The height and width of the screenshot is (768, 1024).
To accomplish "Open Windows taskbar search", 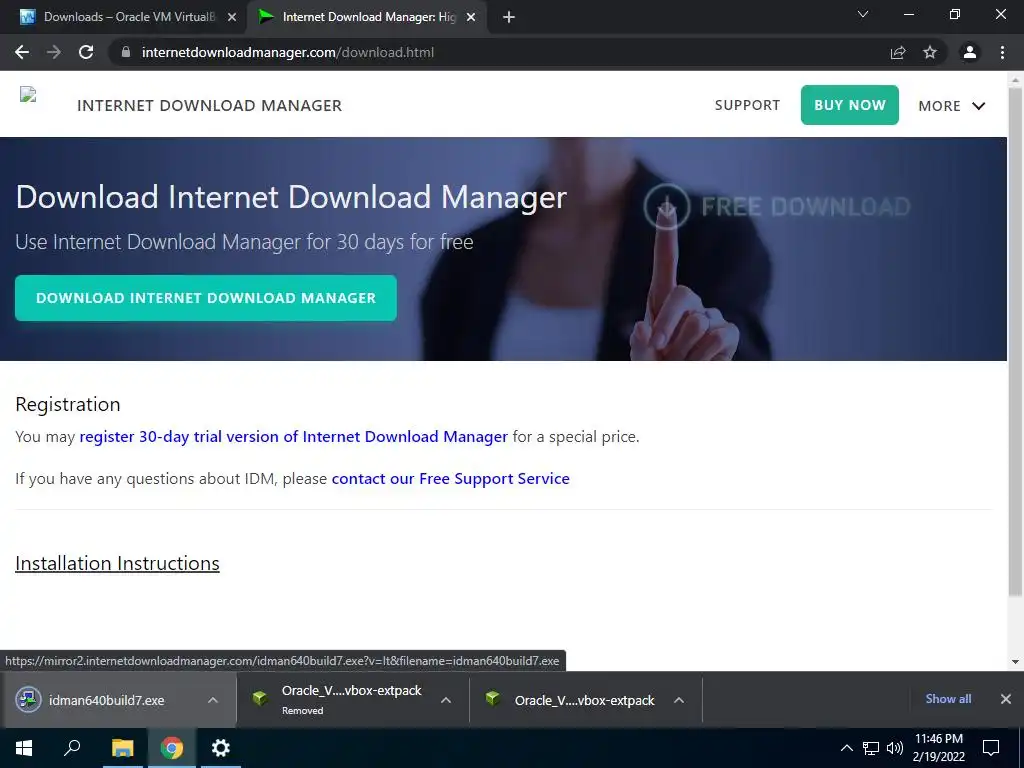I will [x=72, y=748].
